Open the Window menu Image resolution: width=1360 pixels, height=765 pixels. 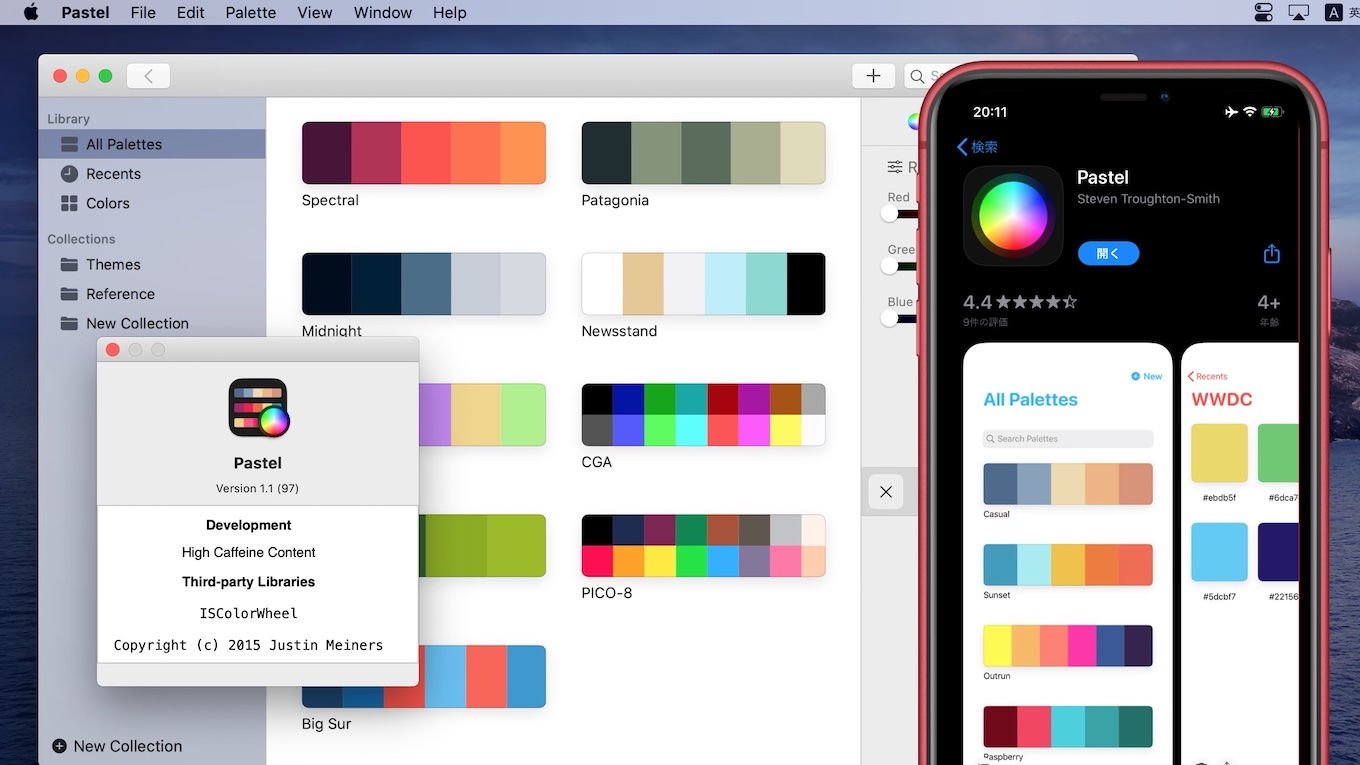click(383, 12)
